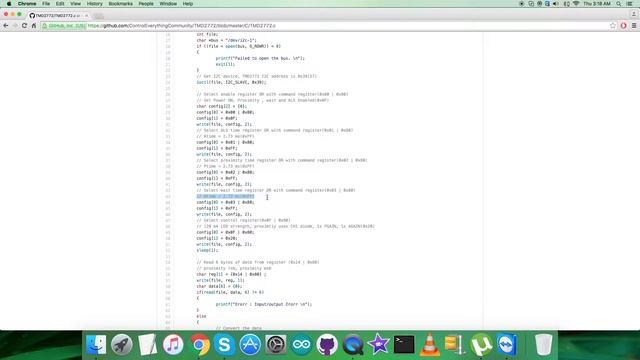
Task: Open the yellow archive utility dock icon
Action: pyautogui.click(x=455, y=345)
